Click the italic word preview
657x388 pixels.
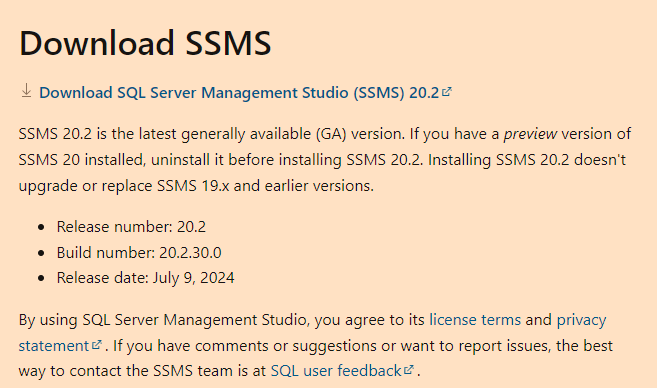[530, 134]
